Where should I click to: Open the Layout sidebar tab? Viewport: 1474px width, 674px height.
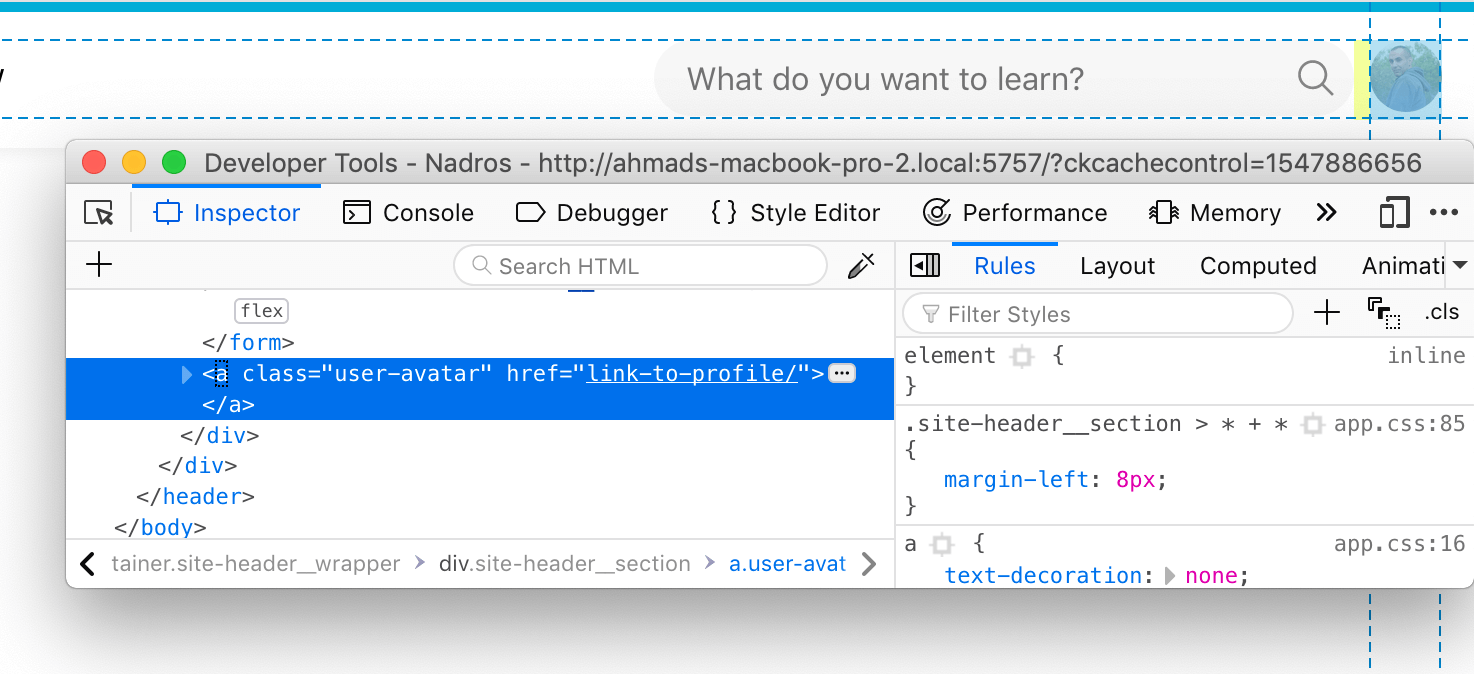1117,266
